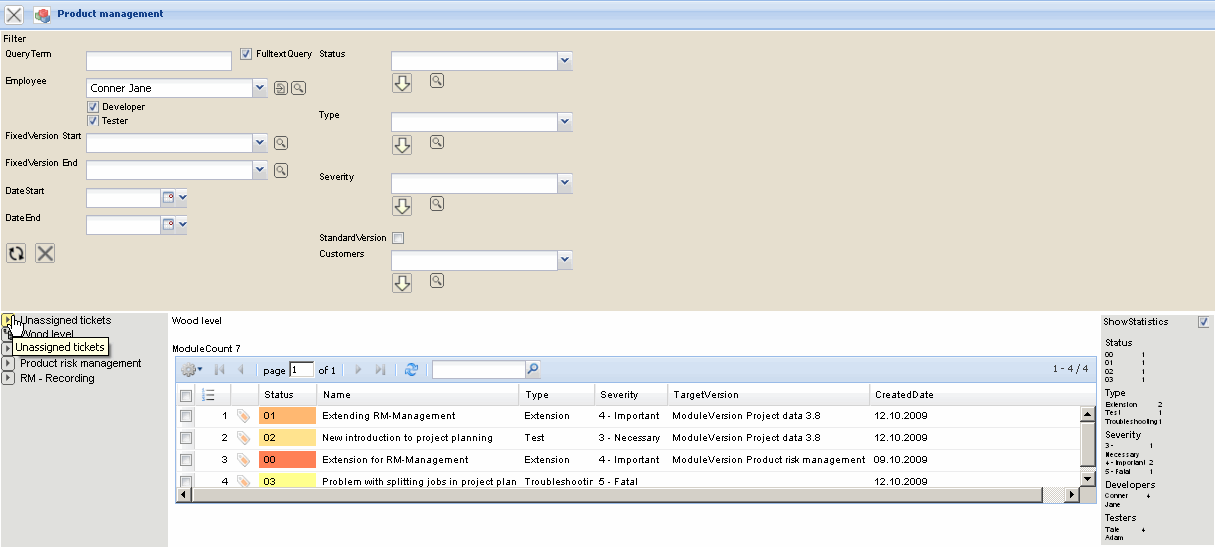Click the refresh filter icon button
The width and height of the screenshot is (1215, 547).
click(16, 253)
